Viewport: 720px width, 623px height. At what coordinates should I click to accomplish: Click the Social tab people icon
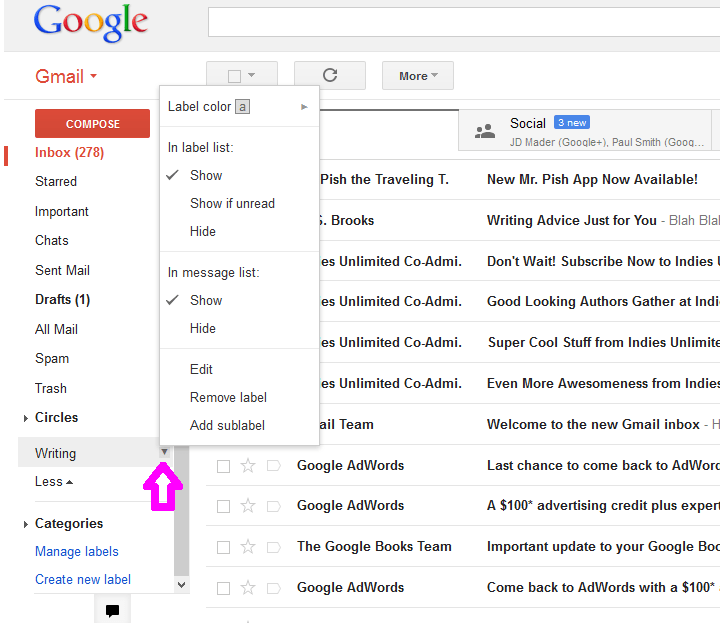485,131
